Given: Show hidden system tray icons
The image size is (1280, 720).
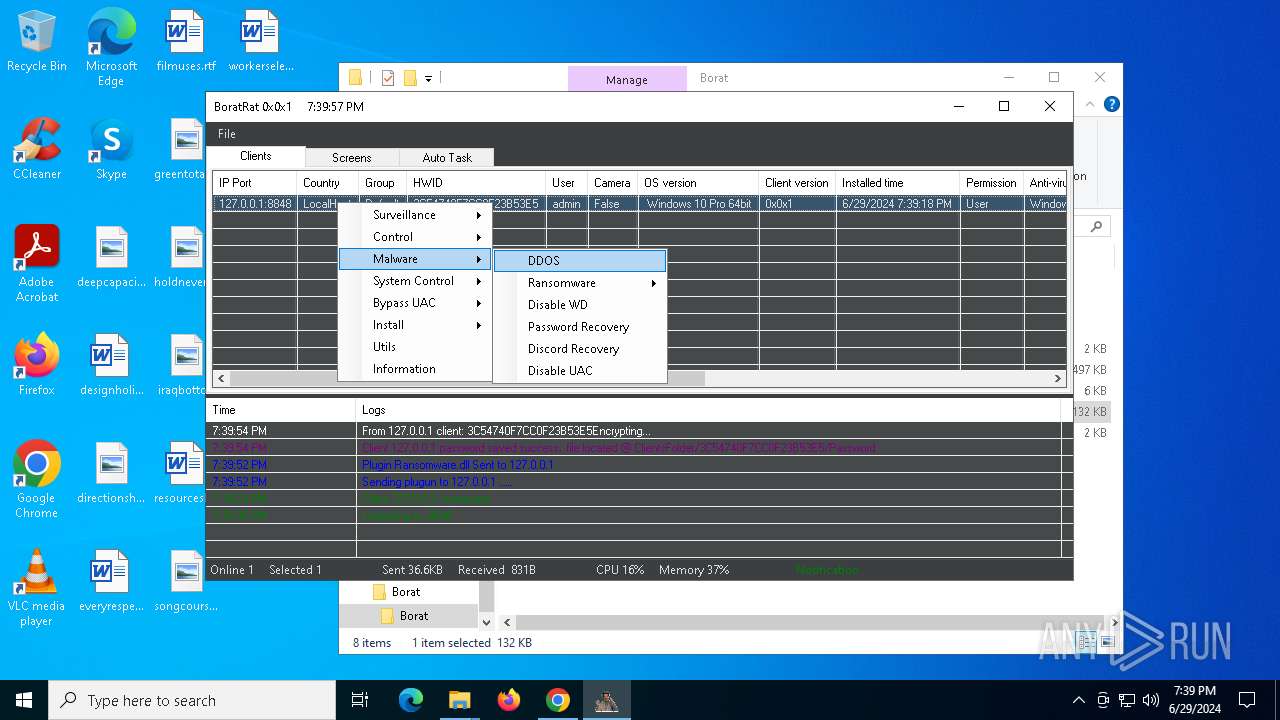Looking at the screenshot, I should [1078, 700].
